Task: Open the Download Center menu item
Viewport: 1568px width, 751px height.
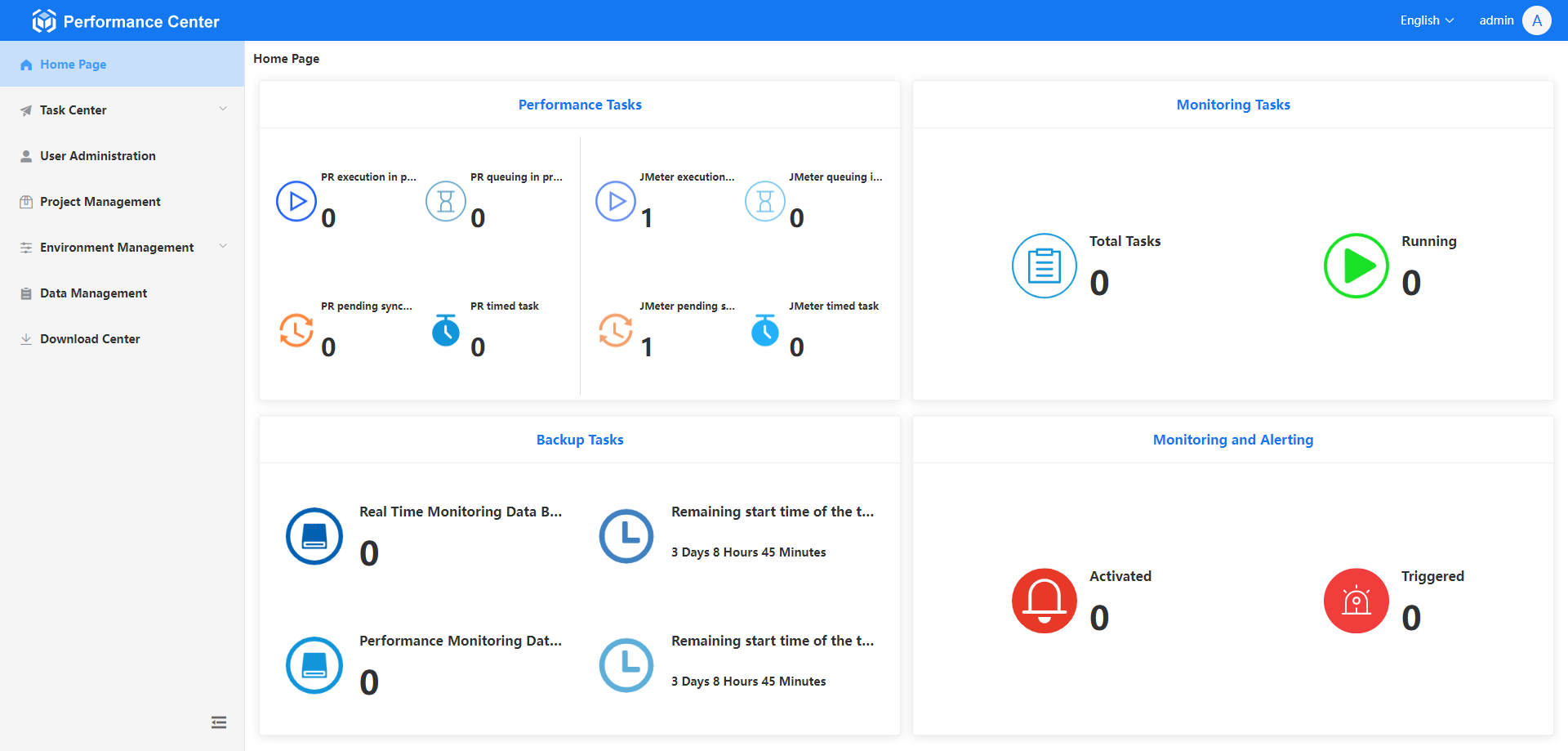Action: (x=90, y=339)
